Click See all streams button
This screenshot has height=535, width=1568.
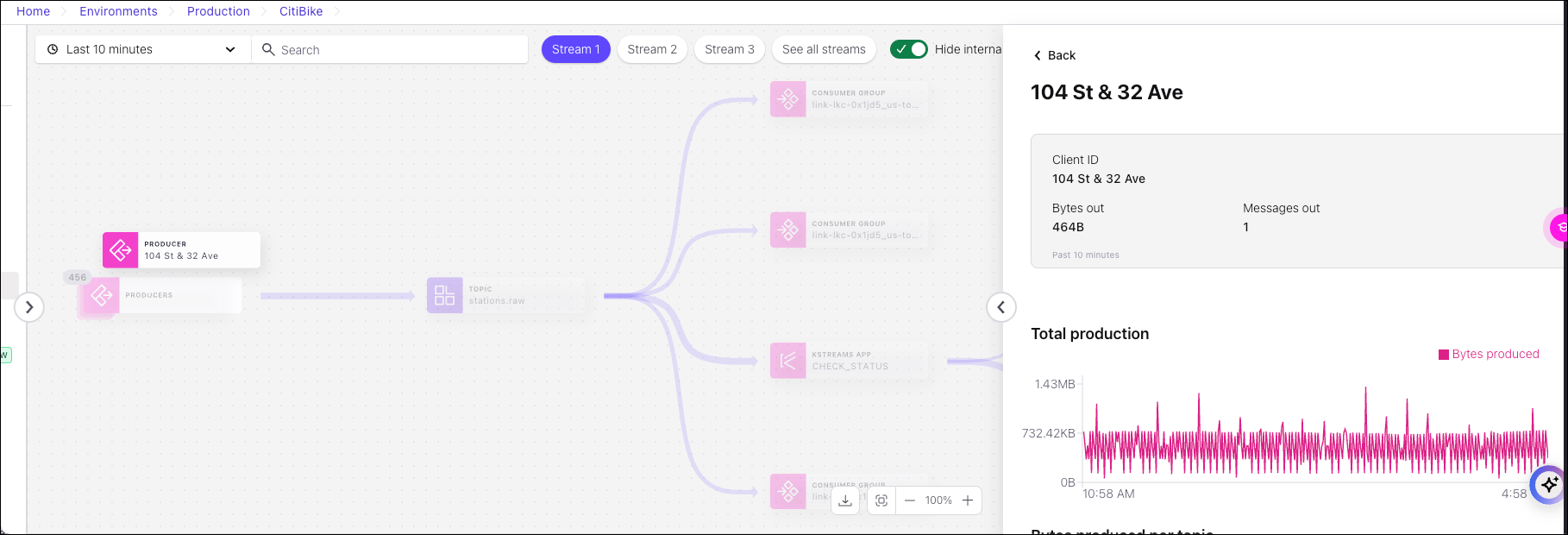[824, 49]
